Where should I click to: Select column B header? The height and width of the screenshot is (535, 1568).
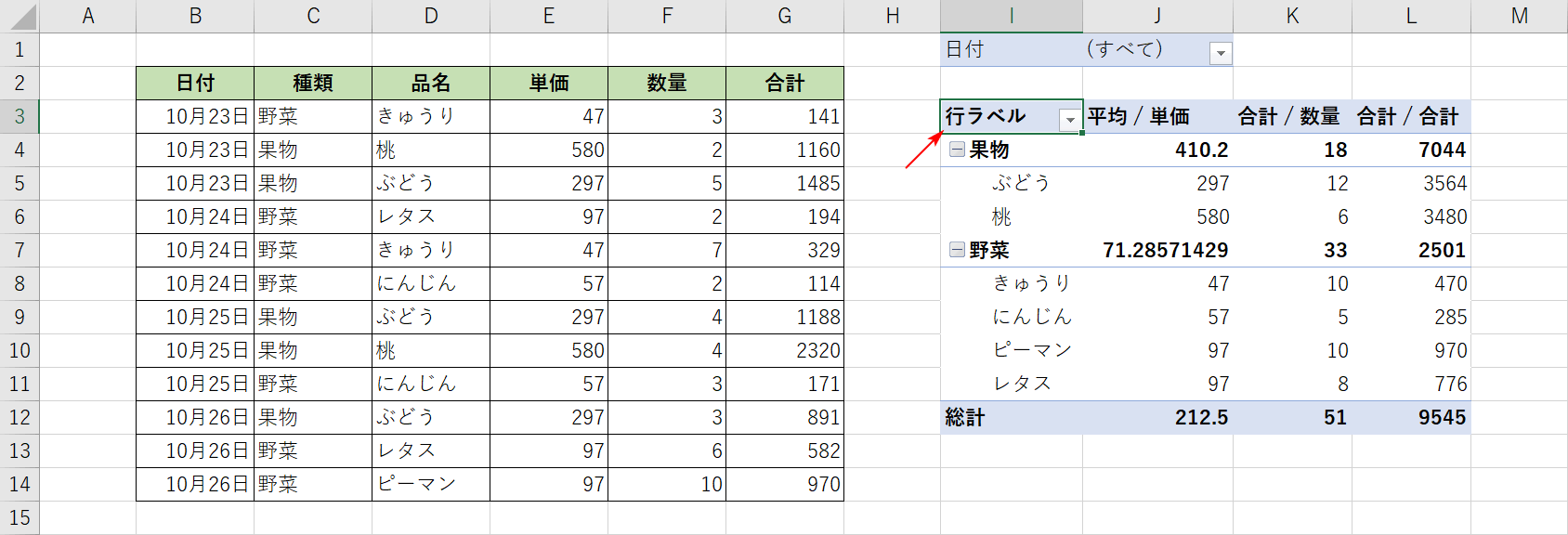pos(195,16)
